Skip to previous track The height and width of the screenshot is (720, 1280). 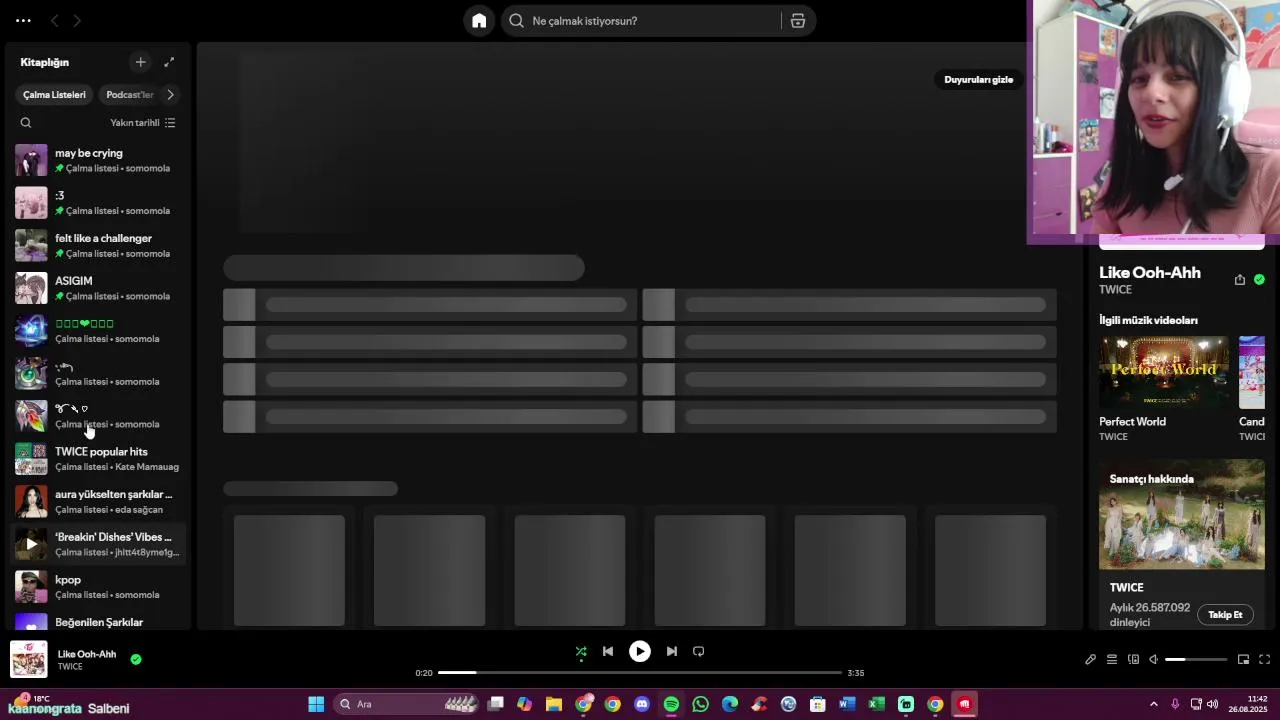608,652
